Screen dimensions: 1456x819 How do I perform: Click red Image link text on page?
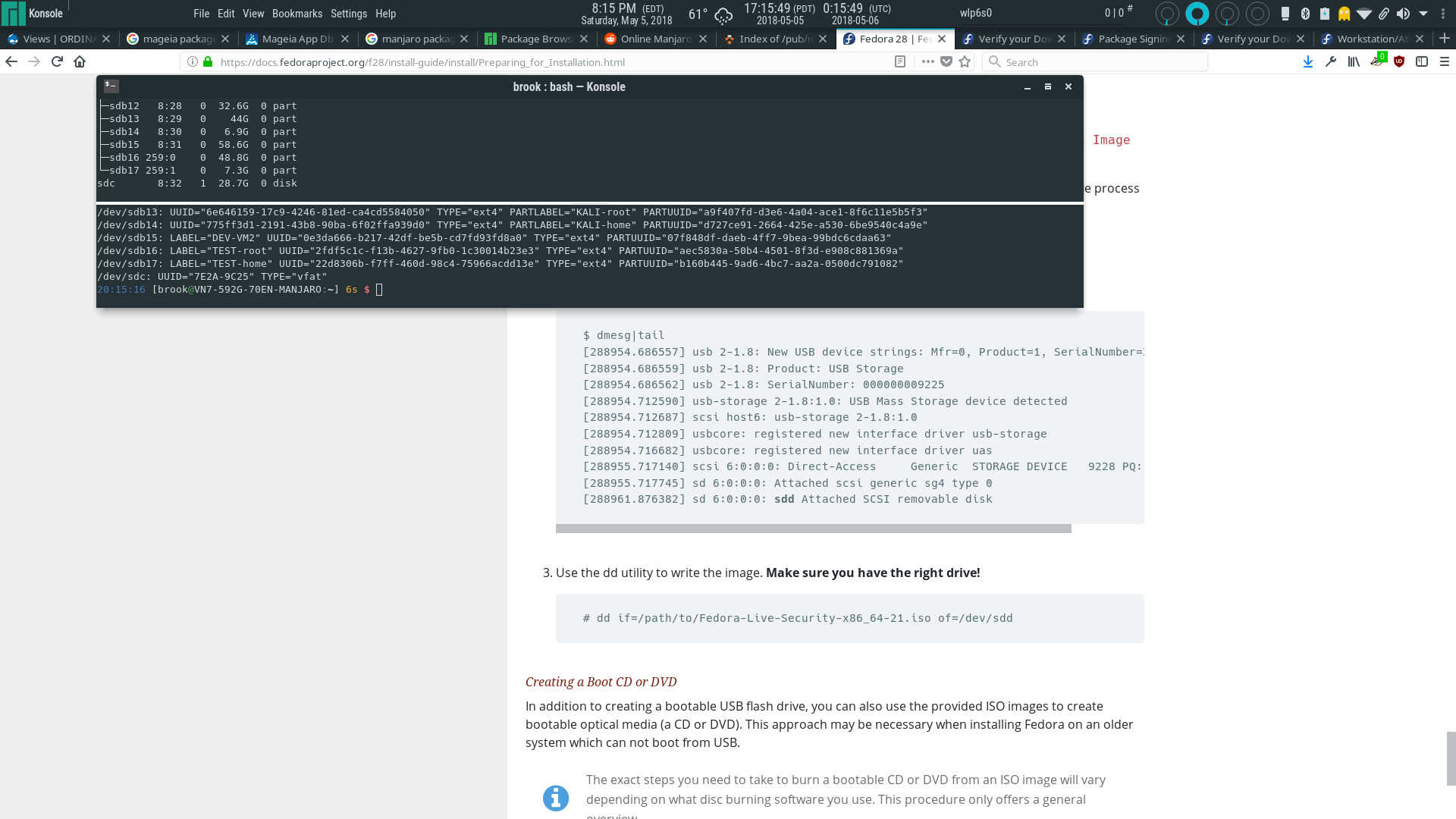click(x=1111, y=140)
